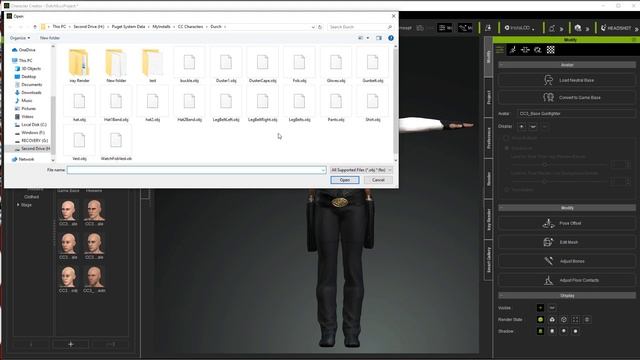The image size is (640, 360).
Task: Click the up-one-level arrow in dialog
Action: 35,27
